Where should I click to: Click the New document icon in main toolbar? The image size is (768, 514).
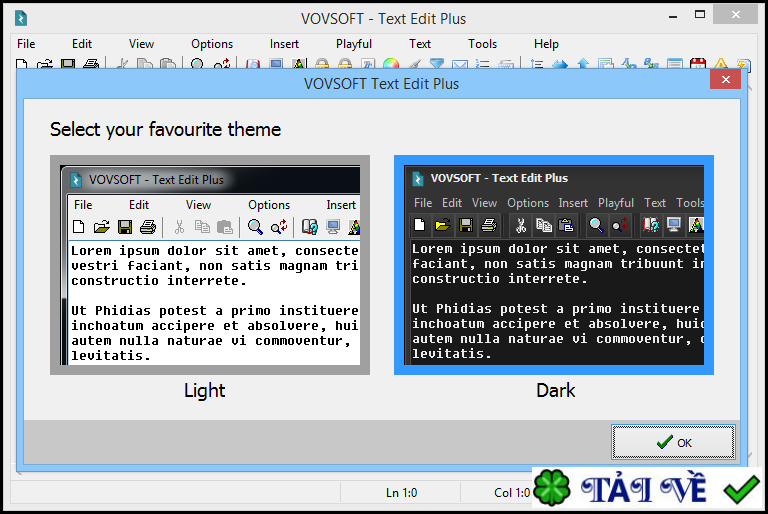22,64
